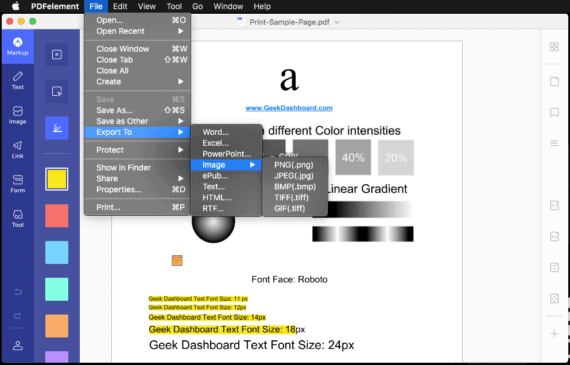Choose Print... in File menu

coord(137,207)
